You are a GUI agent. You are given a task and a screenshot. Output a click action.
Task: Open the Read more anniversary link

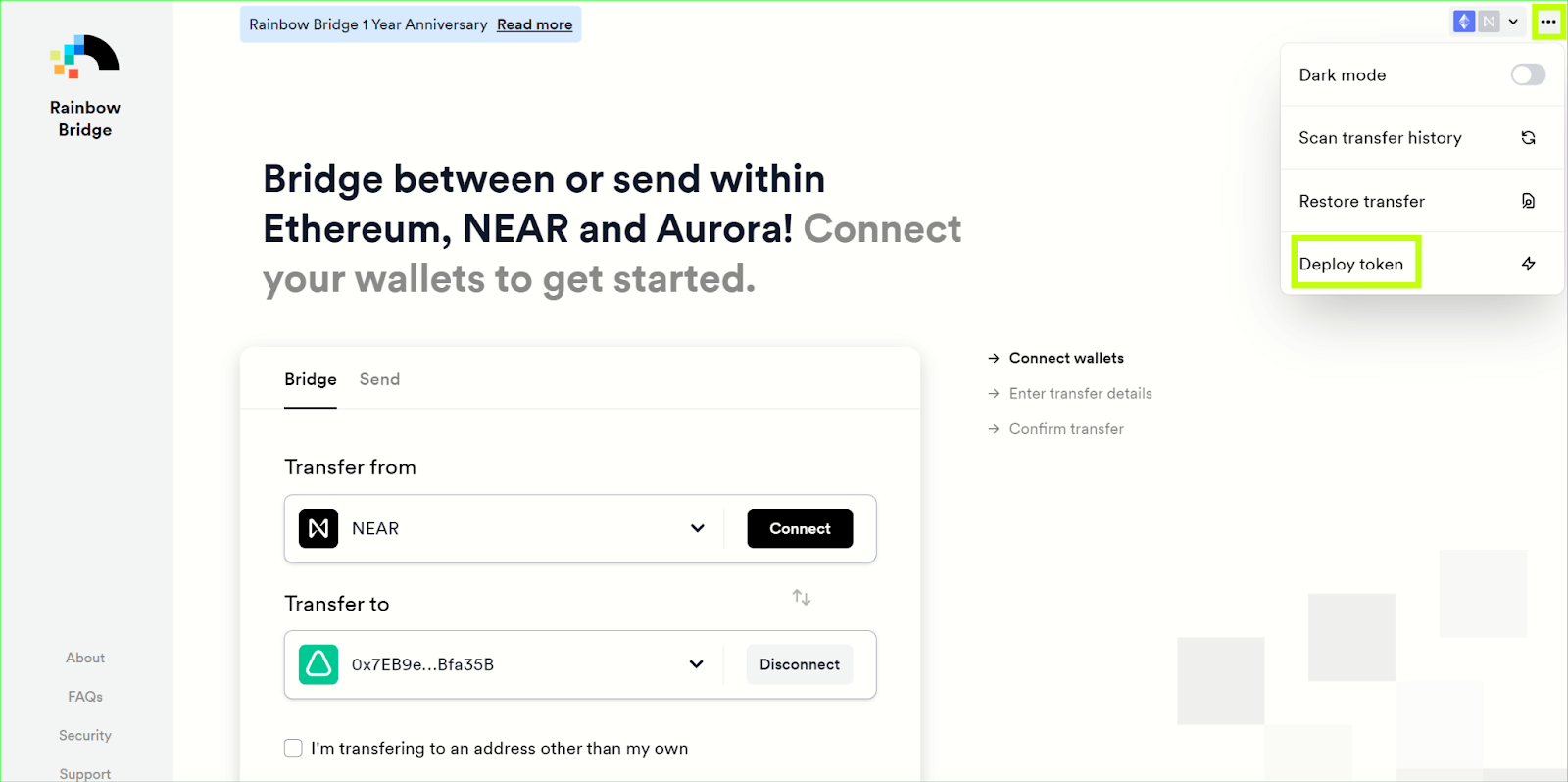534,24
